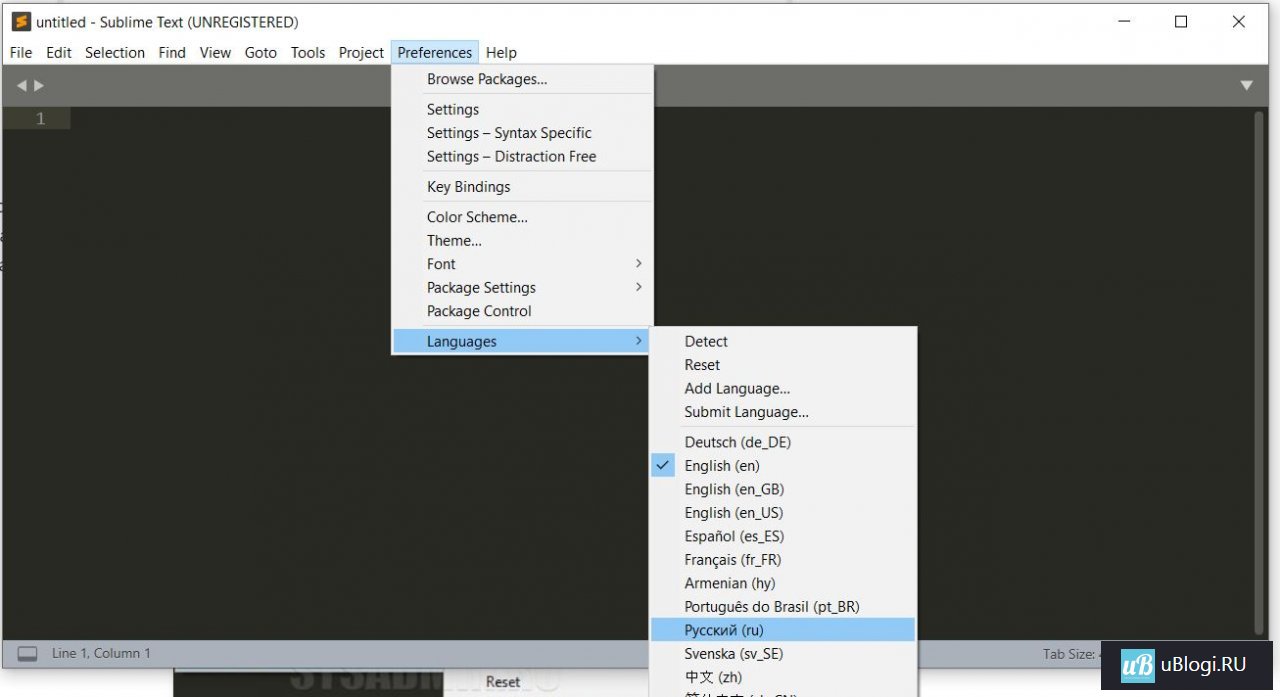The height and width of the screenshot is (697, 1280).
Task: Select Deutsch (de_DE) language
Action: click(737, 442)
